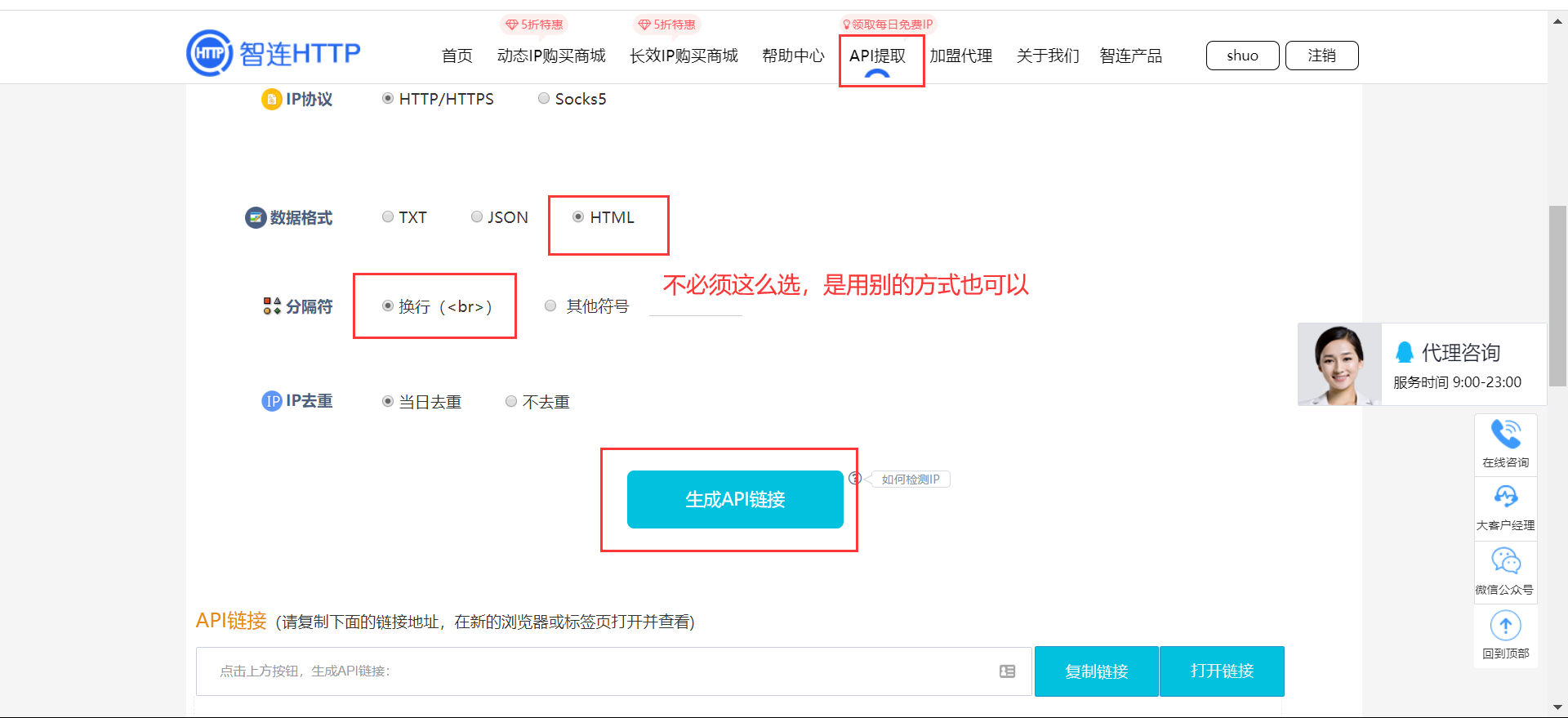This screenshot has width=1568, height=718.
Task: Select TXT data format
Action: point(388,217)
